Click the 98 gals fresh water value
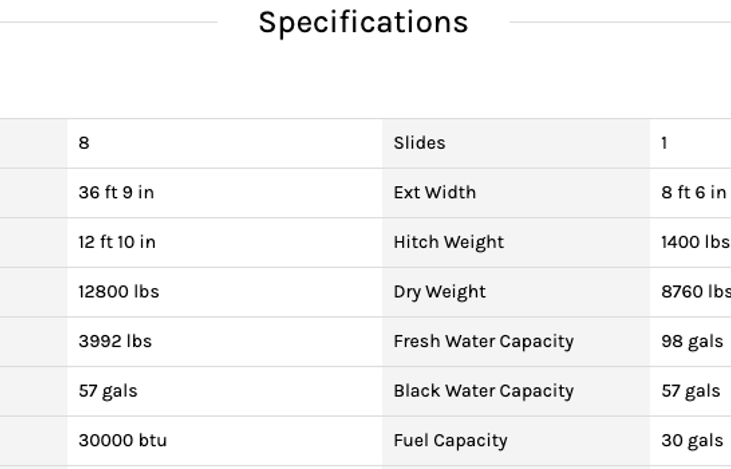 point(692,341)
